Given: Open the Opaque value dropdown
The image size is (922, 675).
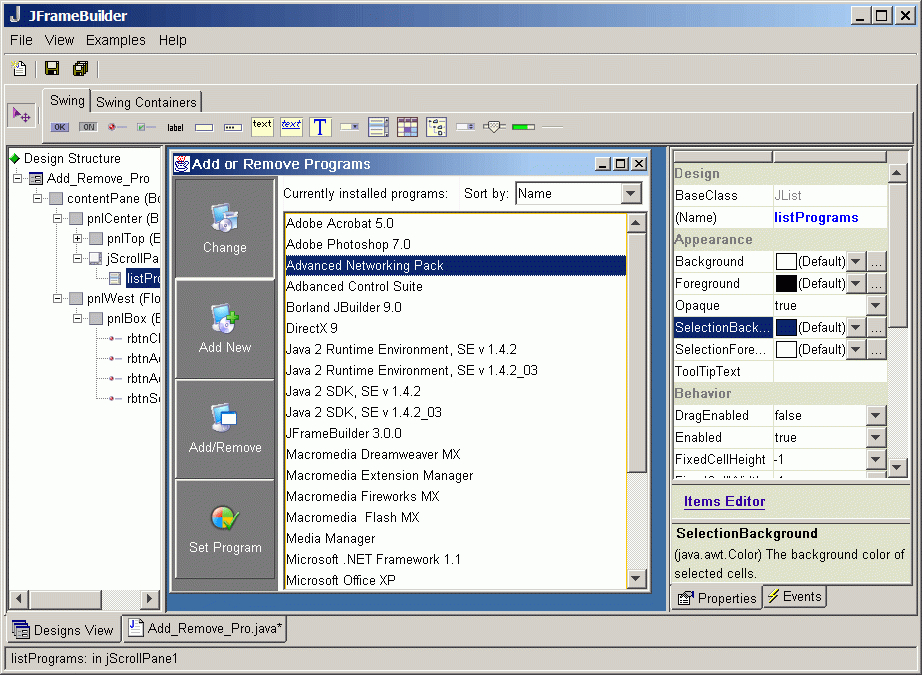Looking at the screenshot, I should [x=876, y=306].
